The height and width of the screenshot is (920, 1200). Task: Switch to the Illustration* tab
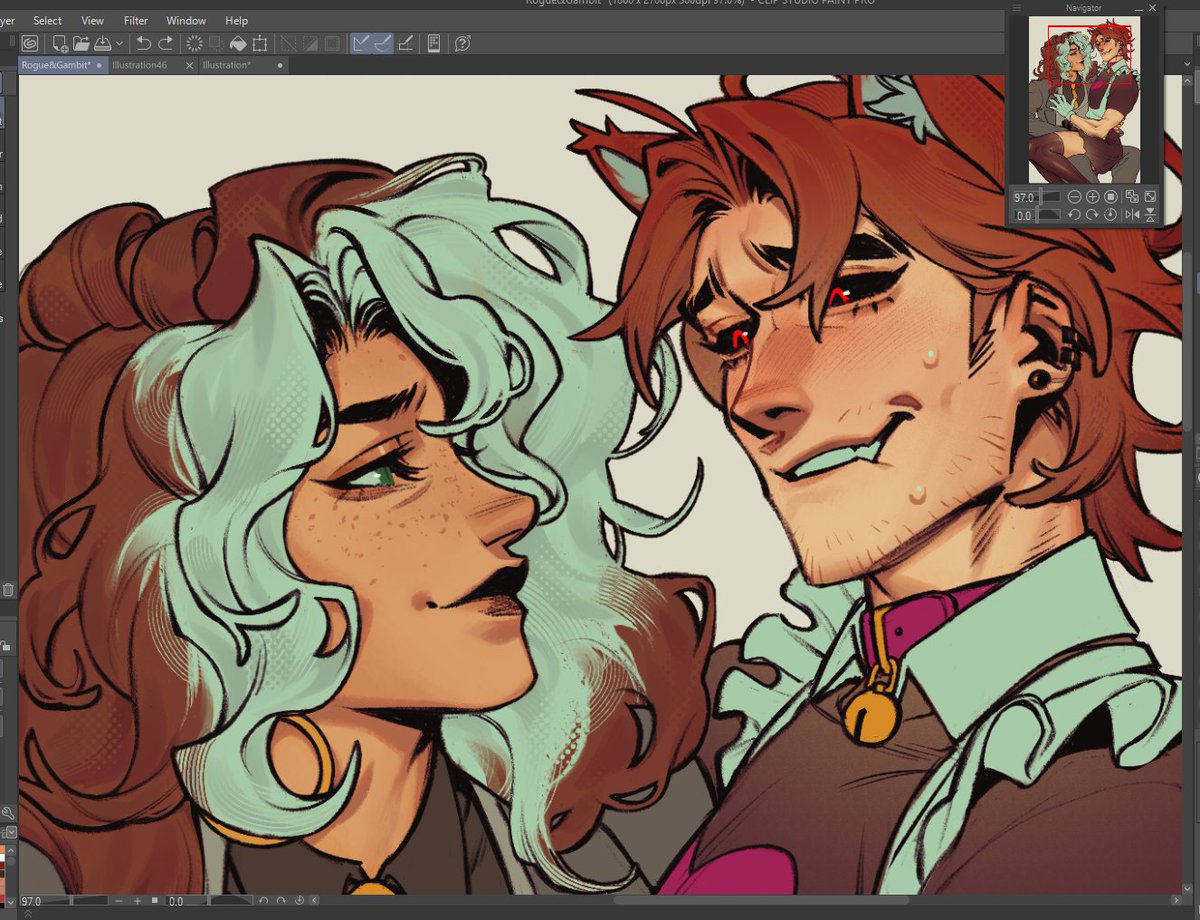244,65
